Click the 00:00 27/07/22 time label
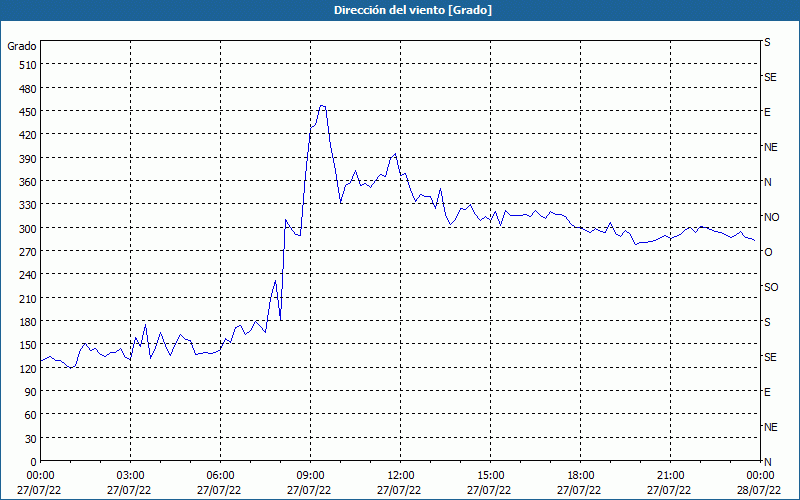The image size is (800, 500). point(40,483)
